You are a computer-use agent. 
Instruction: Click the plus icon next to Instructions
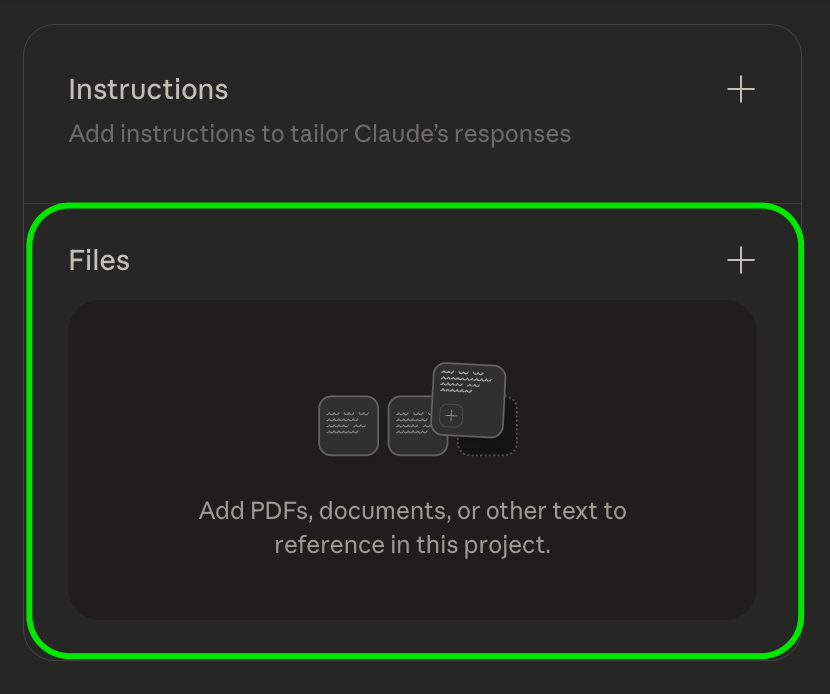[x=740, y=90]
